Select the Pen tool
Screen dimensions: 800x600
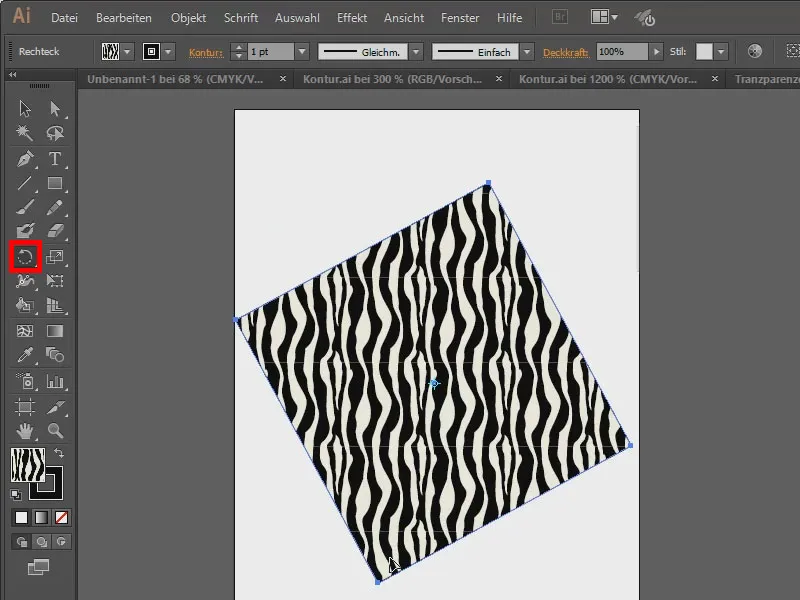[x=24, y=159]
